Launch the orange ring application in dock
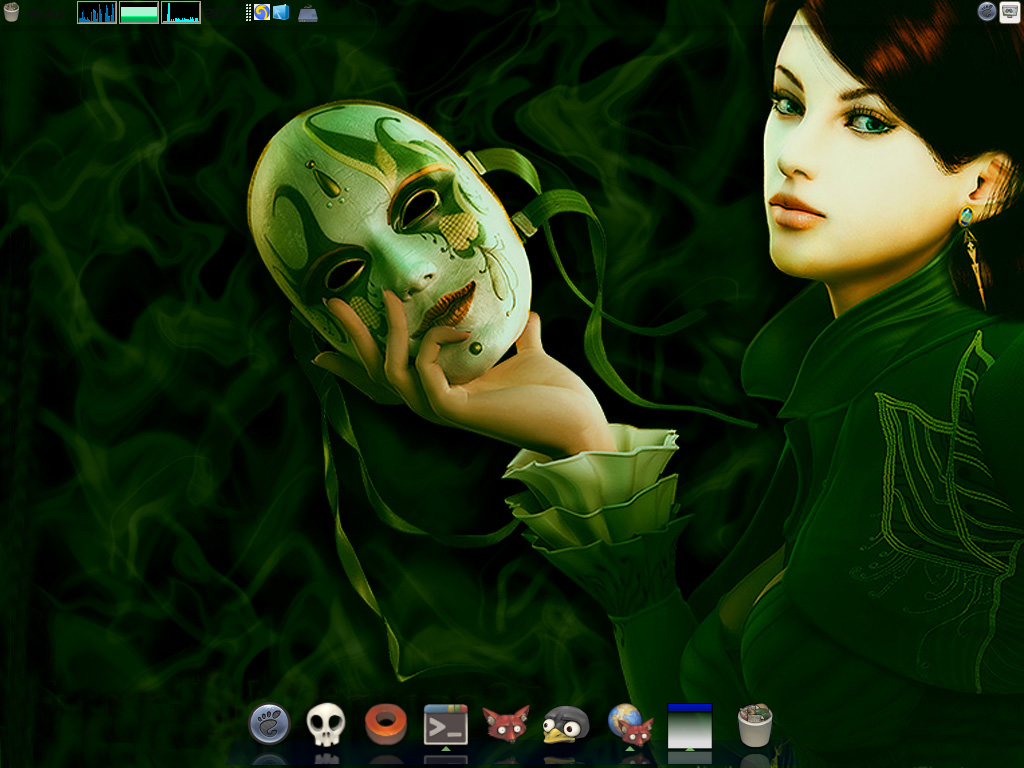 click(386, 724)
